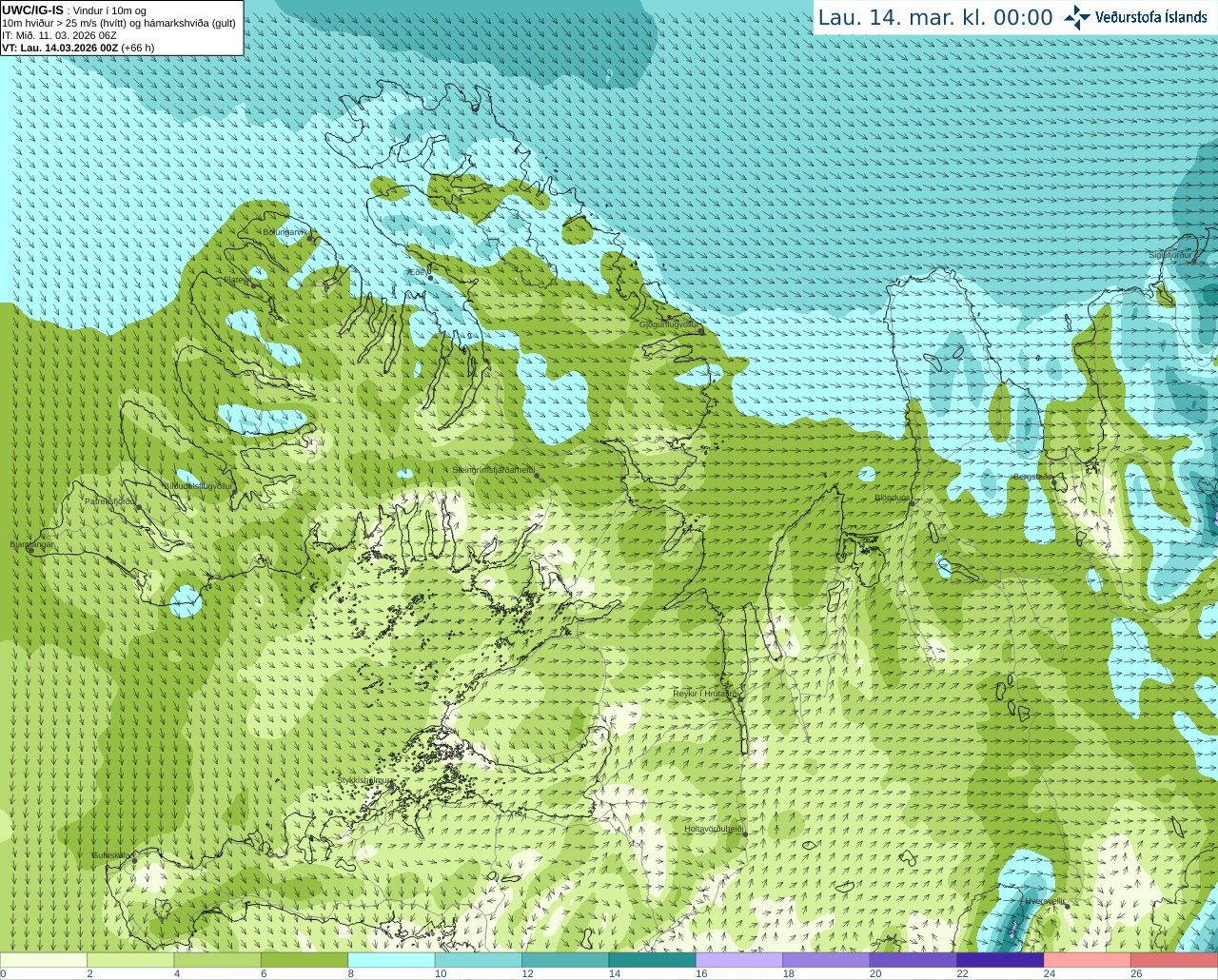Click the 'Æðey' place label
The image size is (1218, 980).
tap(417, 272)
